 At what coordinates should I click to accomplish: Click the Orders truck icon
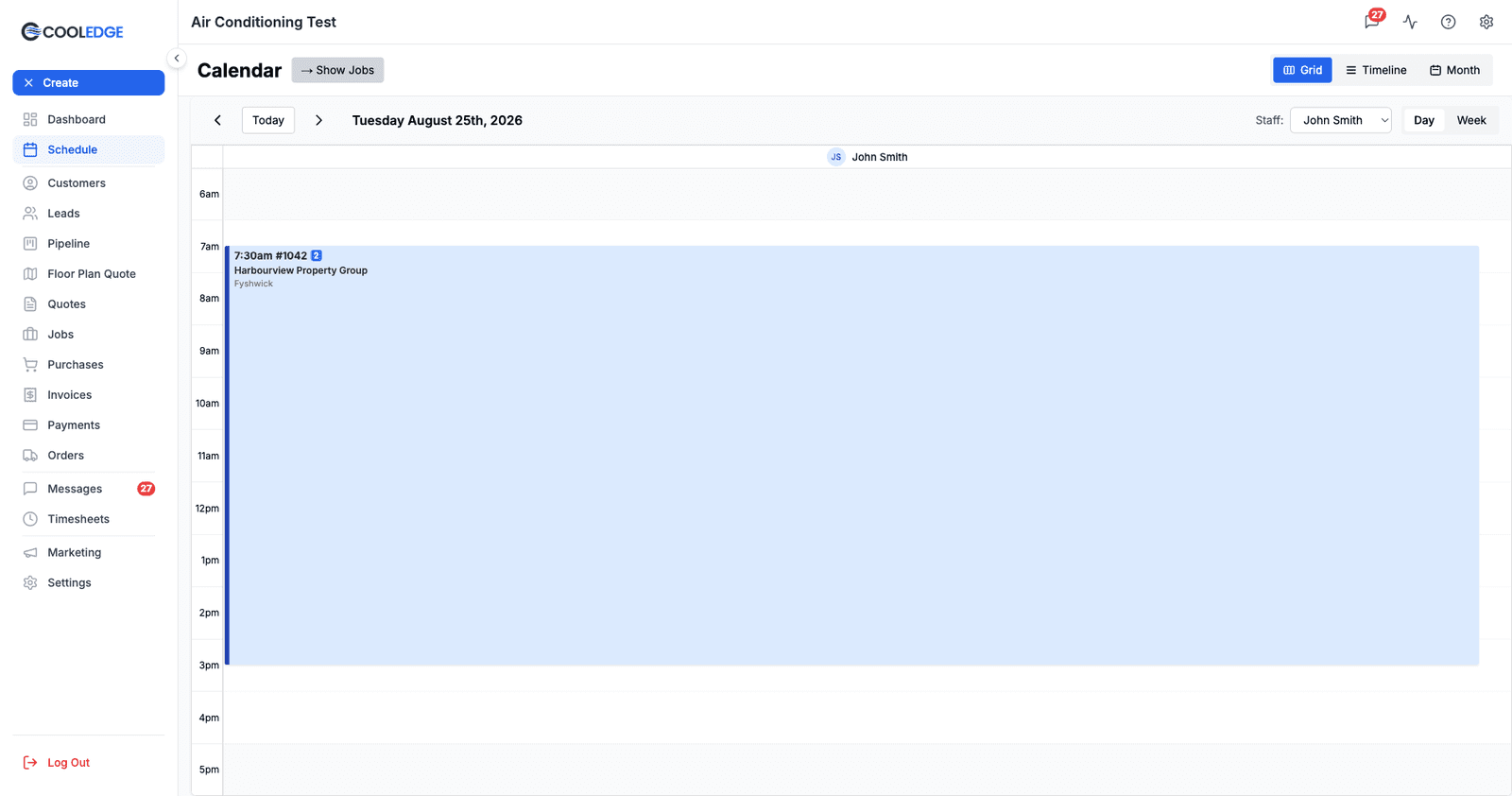click(x=30, y=456)
